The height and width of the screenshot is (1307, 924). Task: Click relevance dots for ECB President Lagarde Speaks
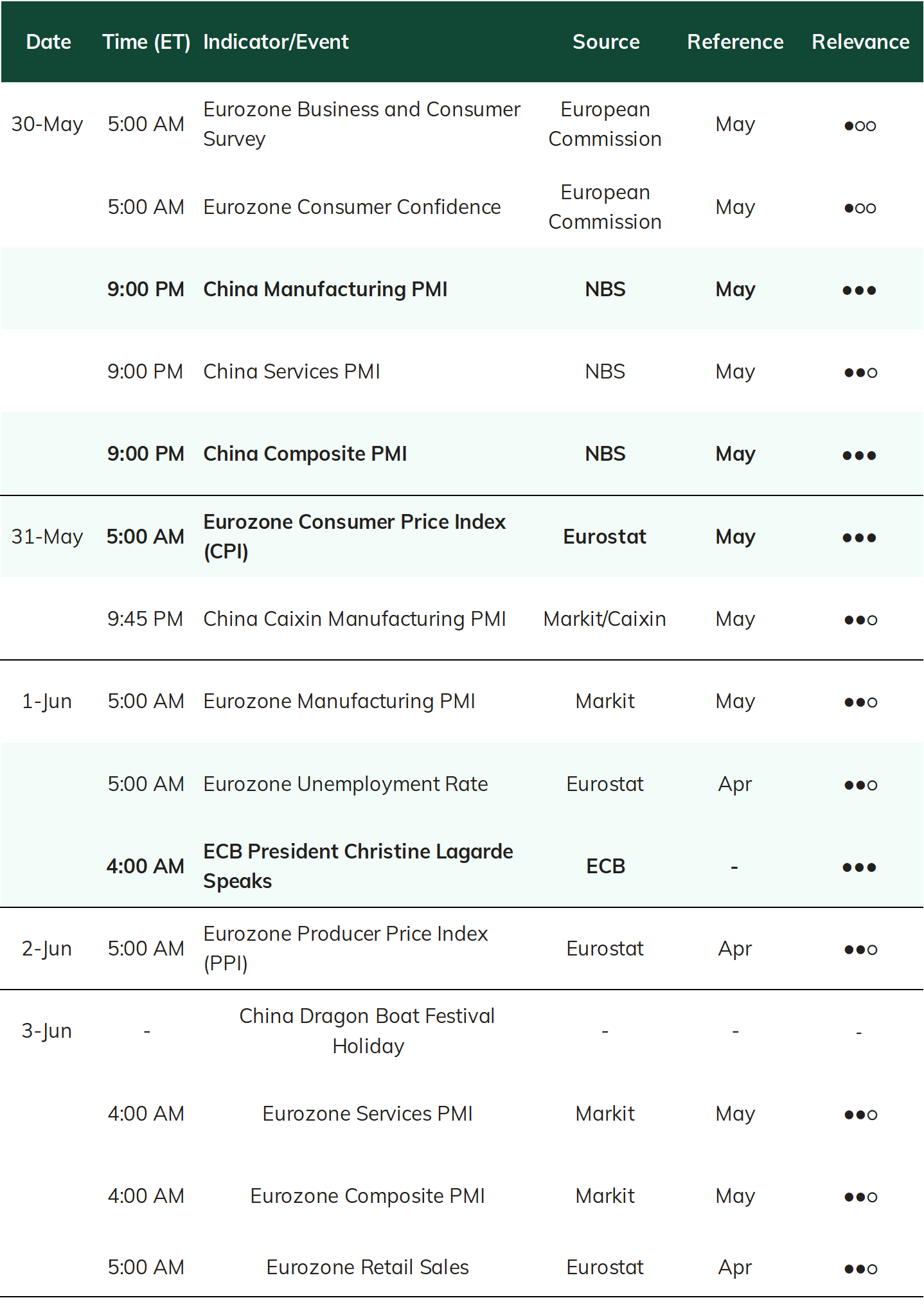pos(859,867)
